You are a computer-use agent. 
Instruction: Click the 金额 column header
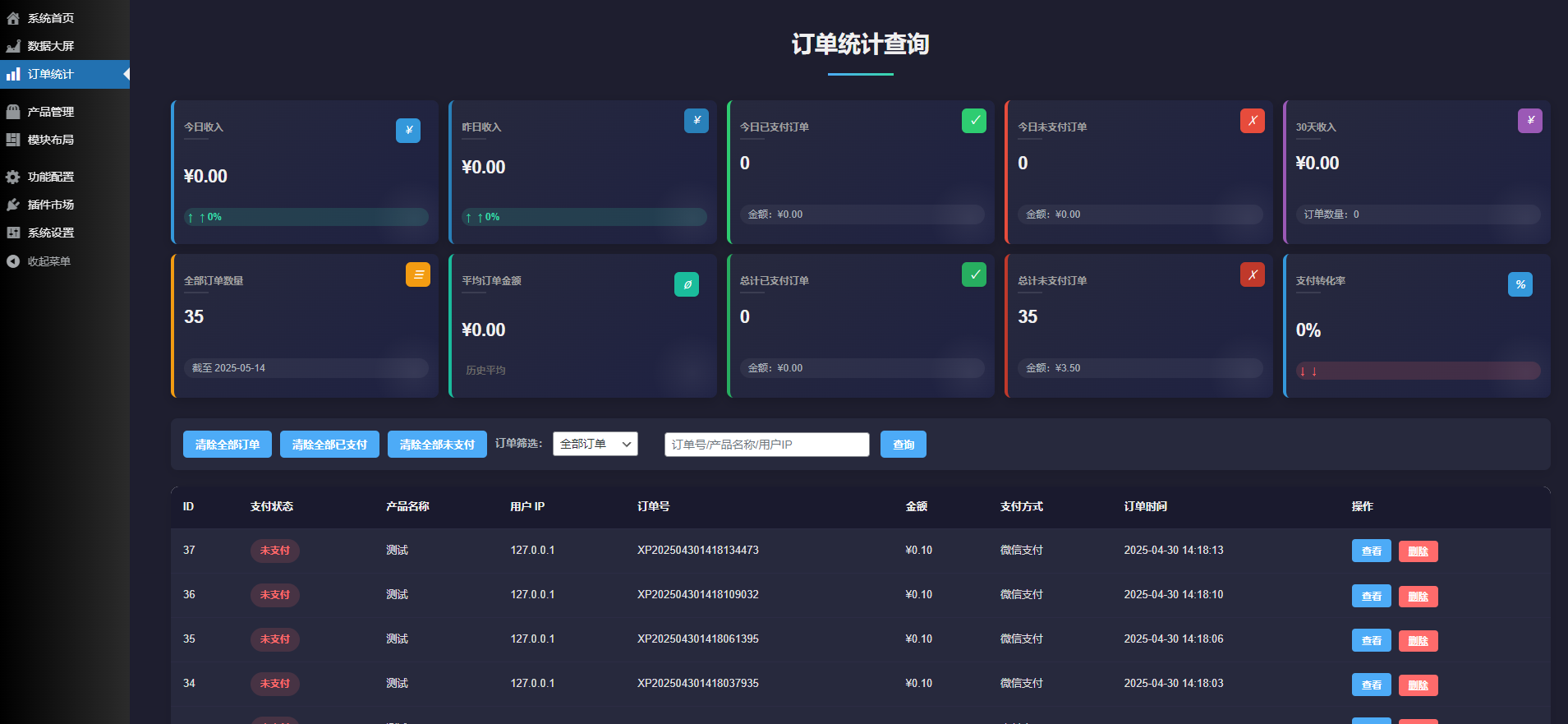pos(917,506)
